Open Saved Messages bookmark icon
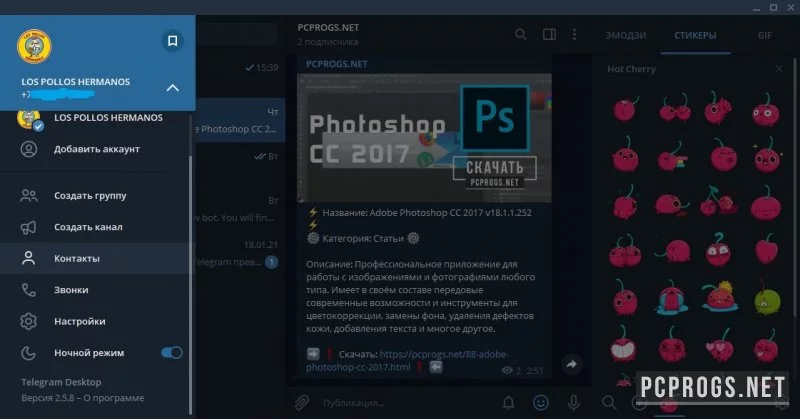 [172, 41]
